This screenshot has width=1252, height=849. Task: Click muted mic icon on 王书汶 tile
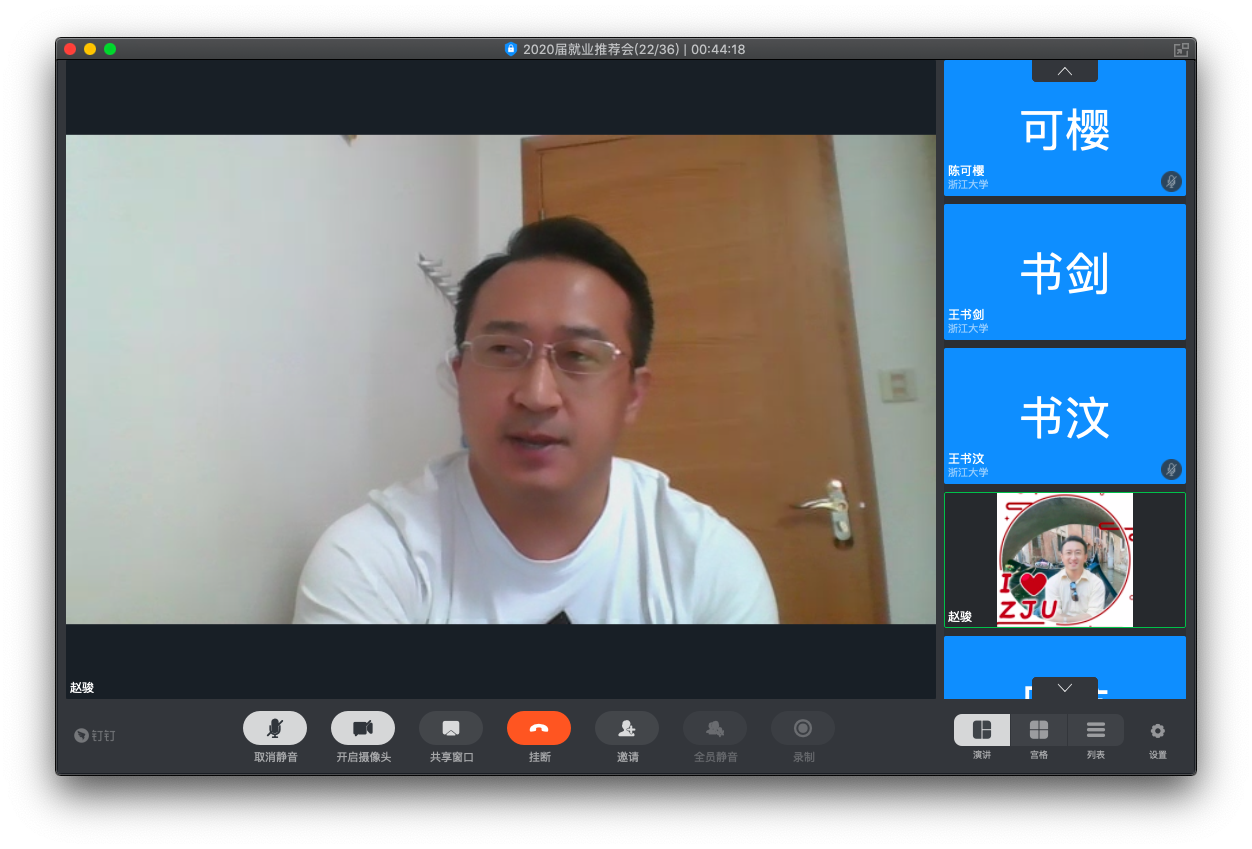point(1171,469)
